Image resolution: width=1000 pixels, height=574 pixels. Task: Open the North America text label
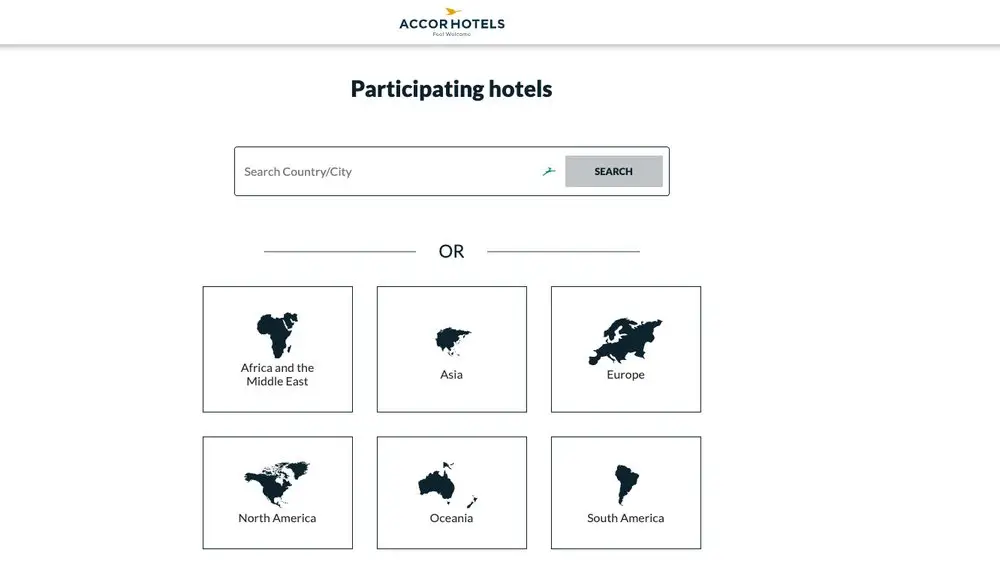(277, 518)
